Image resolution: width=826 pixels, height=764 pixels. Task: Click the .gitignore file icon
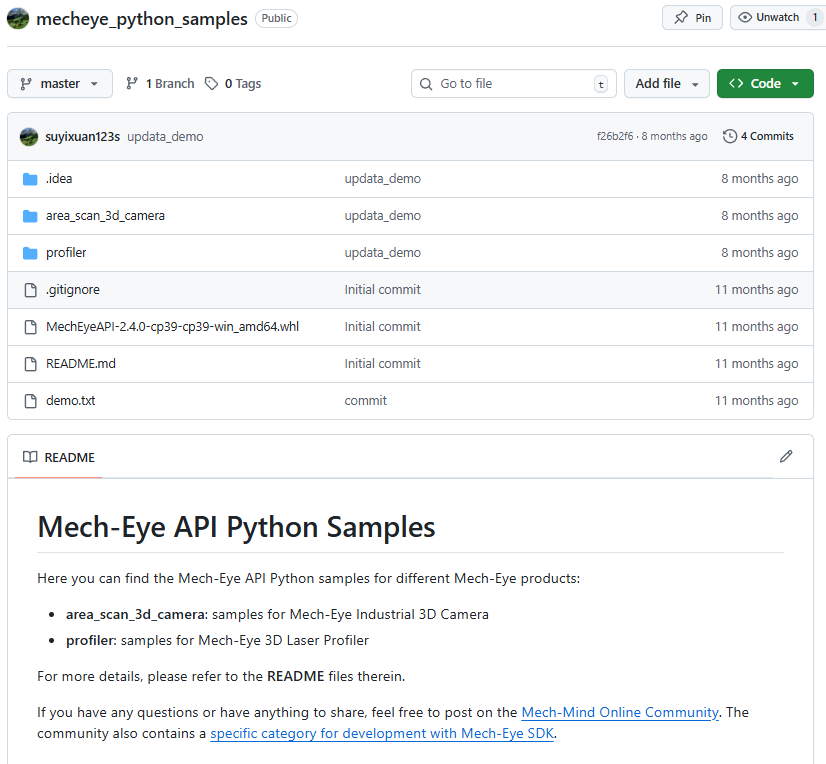click(x=30, y=290)
